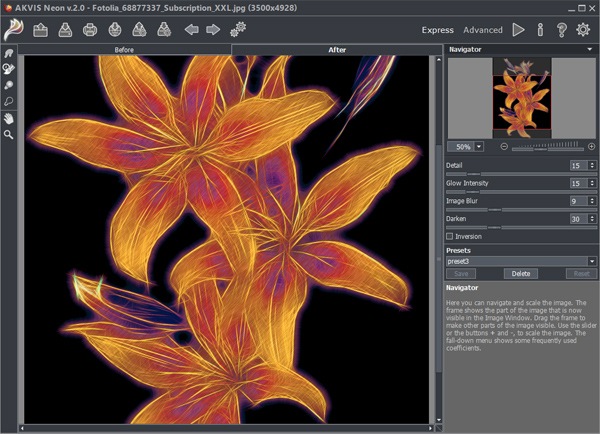Collapse the Navigator panel arrow
This screenshot has height=434, width=600.
pos(591,49)
